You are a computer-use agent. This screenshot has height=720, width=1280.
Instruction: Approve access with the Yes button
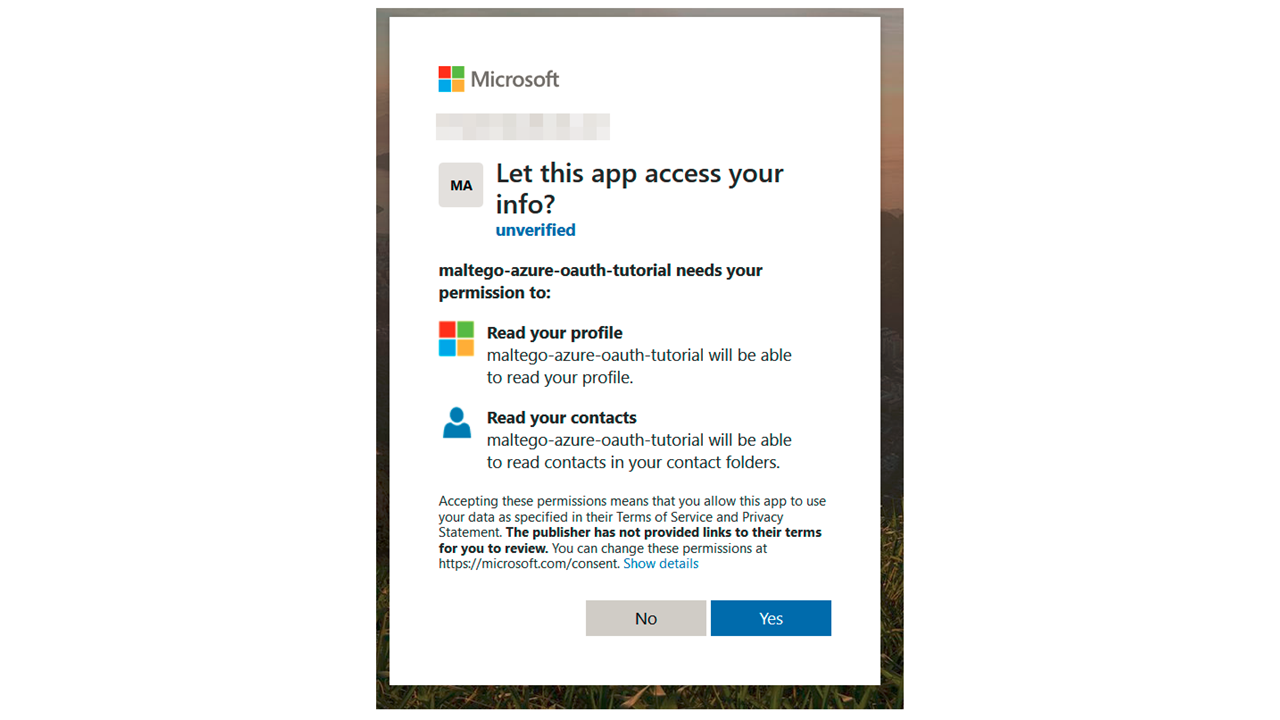click(771, 618)
